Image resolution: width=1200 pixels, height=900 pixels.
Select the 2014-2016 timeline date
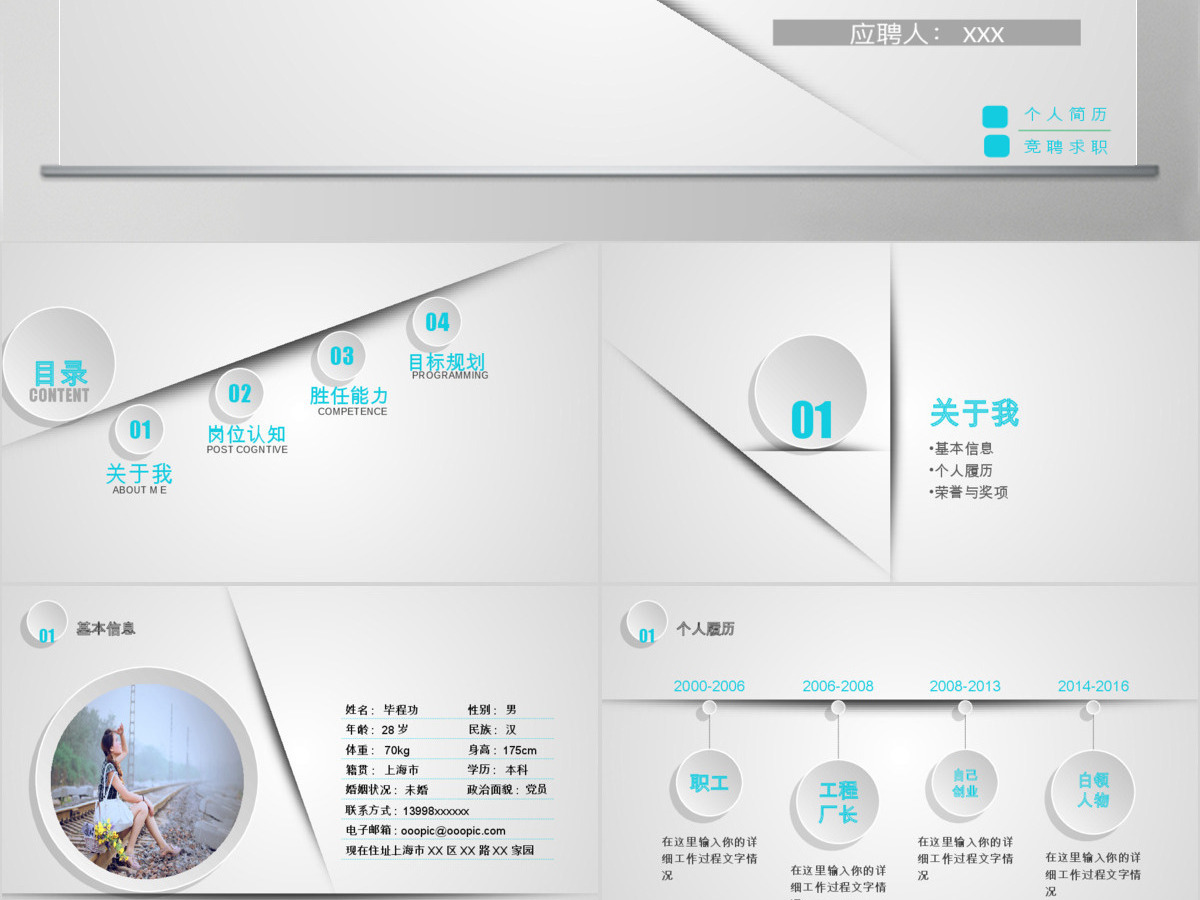1093,686
